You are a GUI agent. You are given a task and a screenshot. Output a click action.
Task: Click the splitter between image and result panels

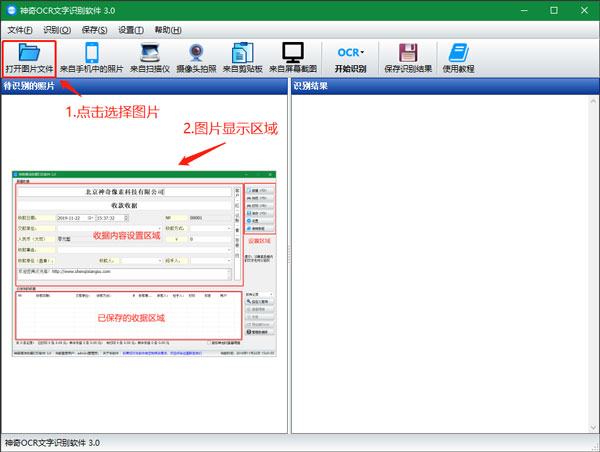point(289,256)
